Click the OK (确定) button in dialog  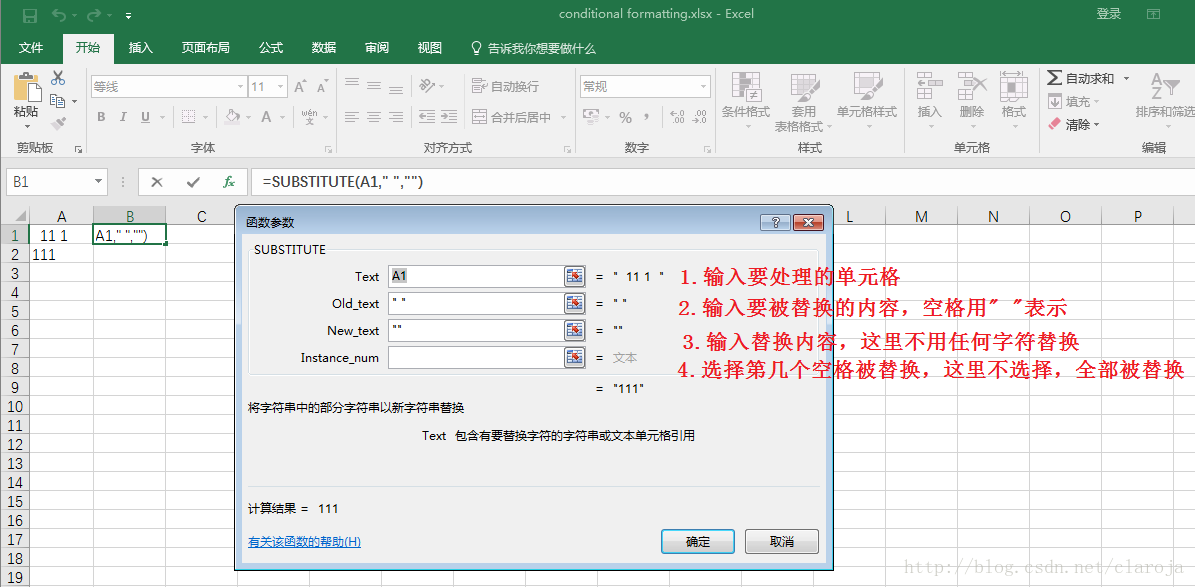[x=698, y=542]
